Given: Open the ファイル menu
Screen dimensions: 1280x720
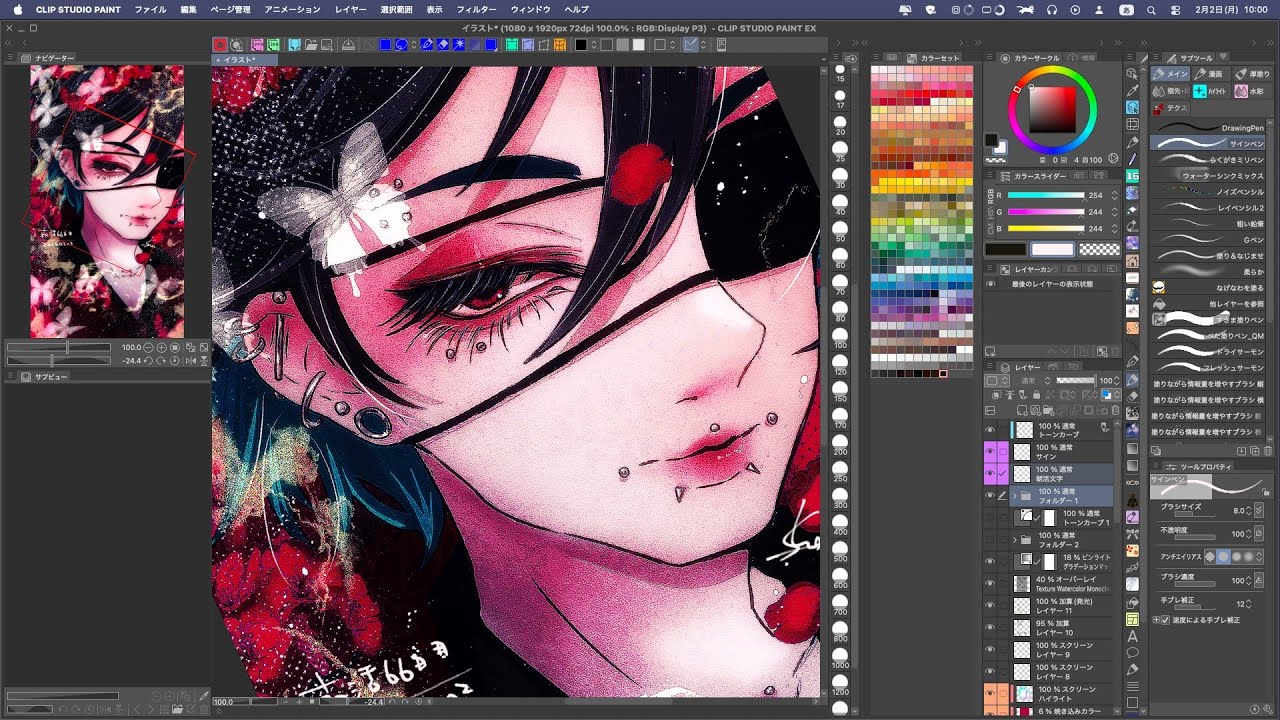Looking at the screenshot, I should click(x=150, y=9).
